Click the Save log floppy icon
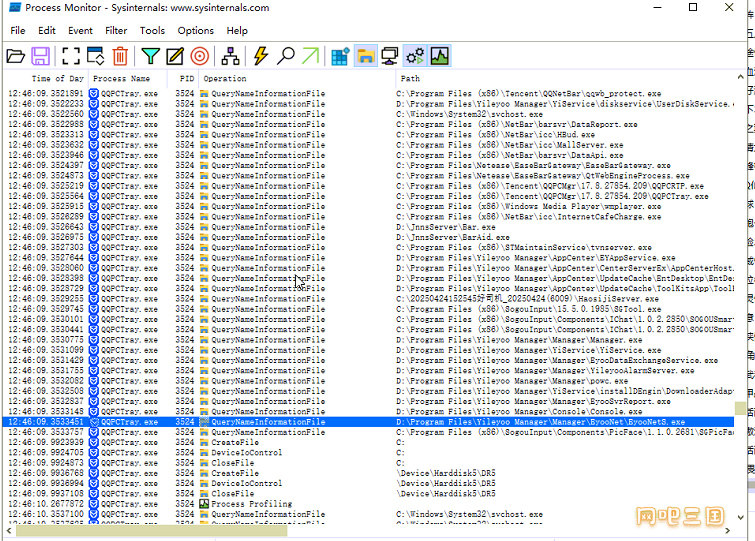755x541 pixels. tap(40, 56)
